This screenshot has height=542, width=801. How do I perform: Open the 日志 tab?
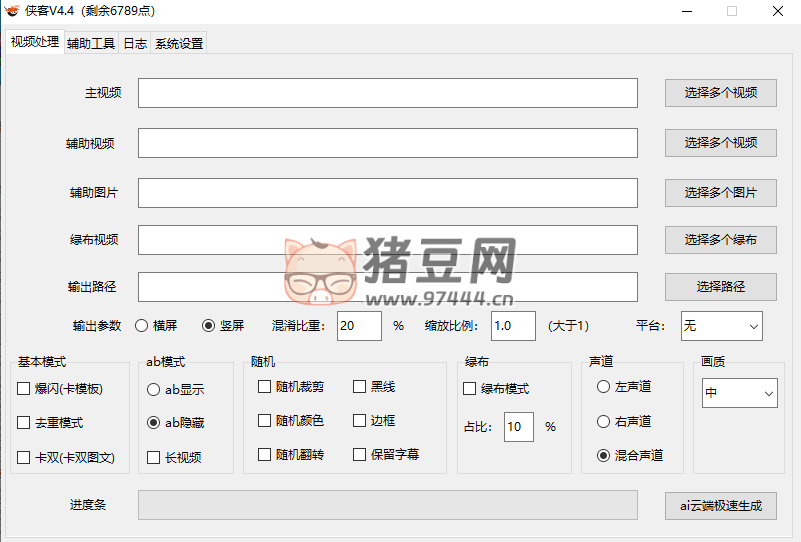134,44
